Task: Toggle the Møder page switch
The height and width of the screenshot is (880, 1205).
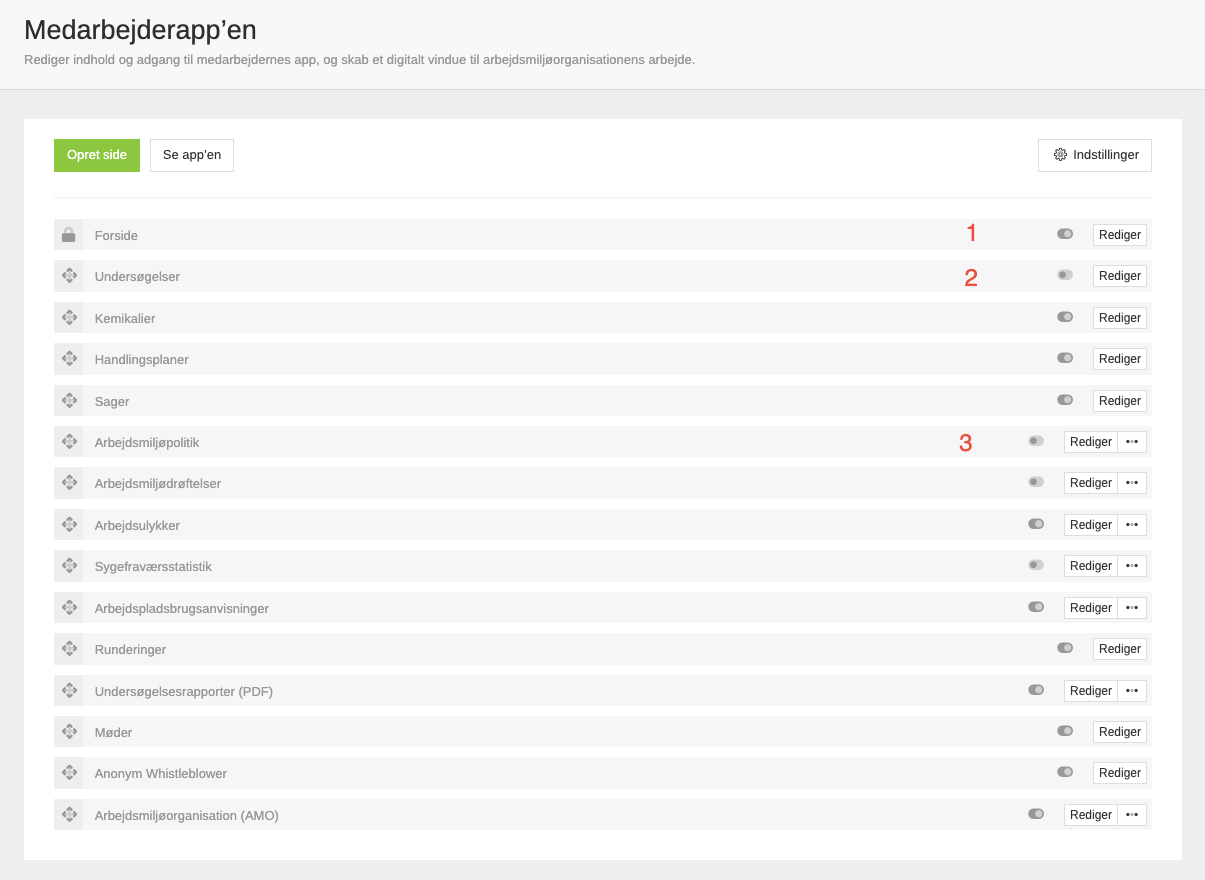Action: pyautogui.click(x=1065, y=731)
